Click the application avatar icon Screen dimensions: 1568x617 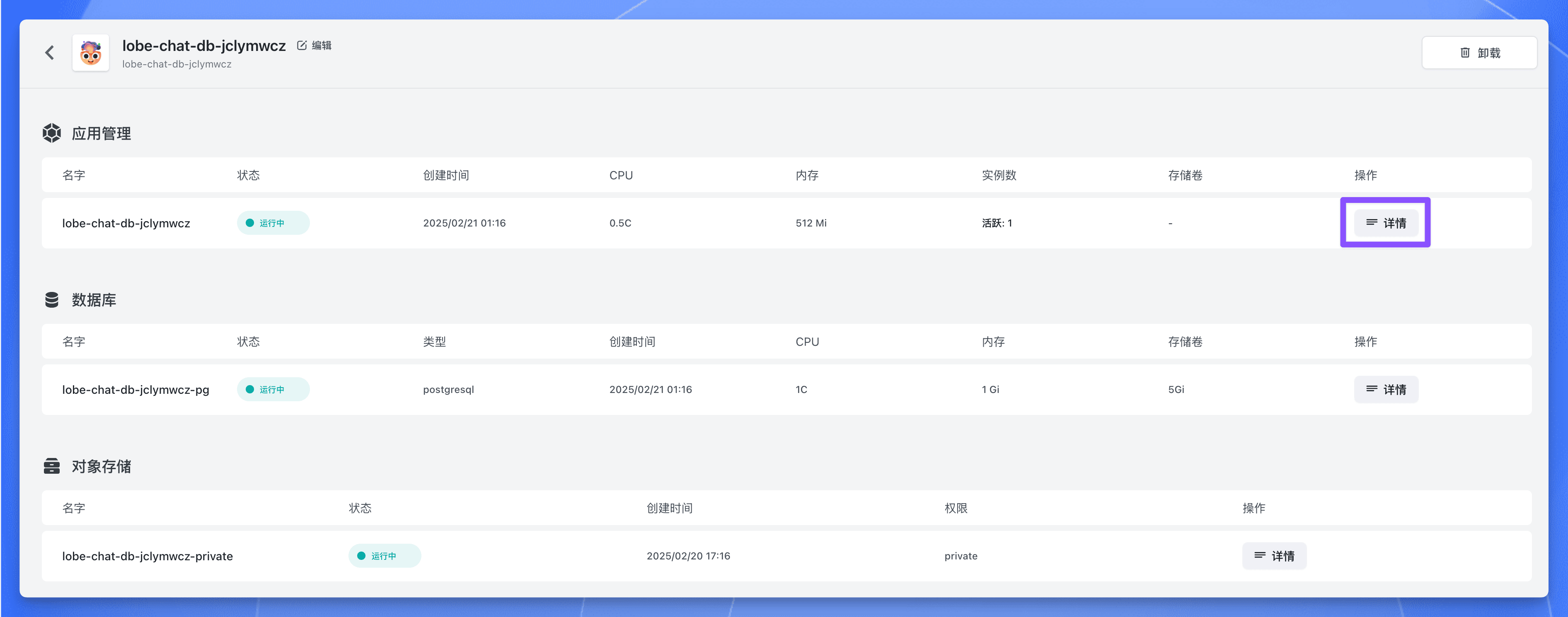[x=91, y=53]
